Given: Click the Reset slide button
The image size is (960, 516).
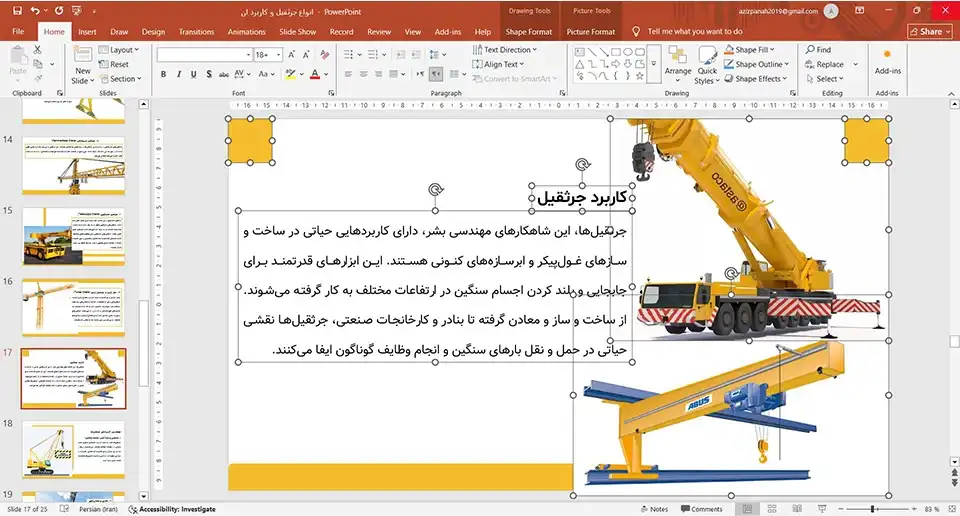Looking at the screenshot, I should pos(114,64).
